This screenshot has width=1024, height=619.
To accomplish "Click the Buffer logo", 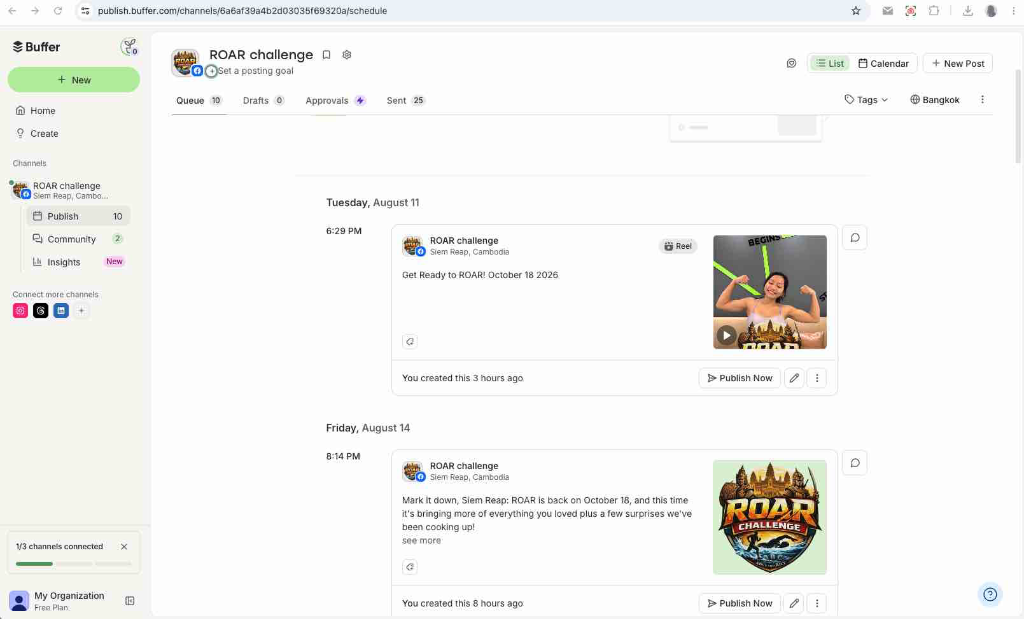I will 36,47.
